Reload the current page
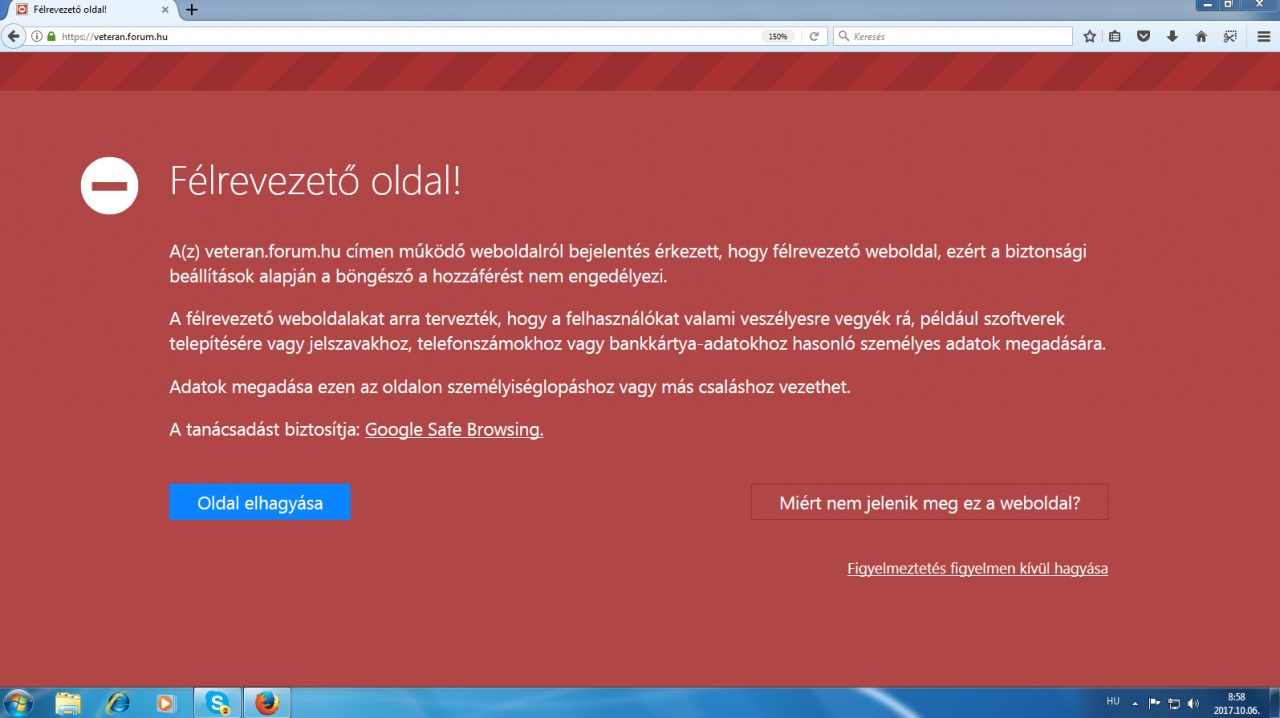The width and height of the screenshot is (1280, 718). pyautogui.click(x=814, y=36)
